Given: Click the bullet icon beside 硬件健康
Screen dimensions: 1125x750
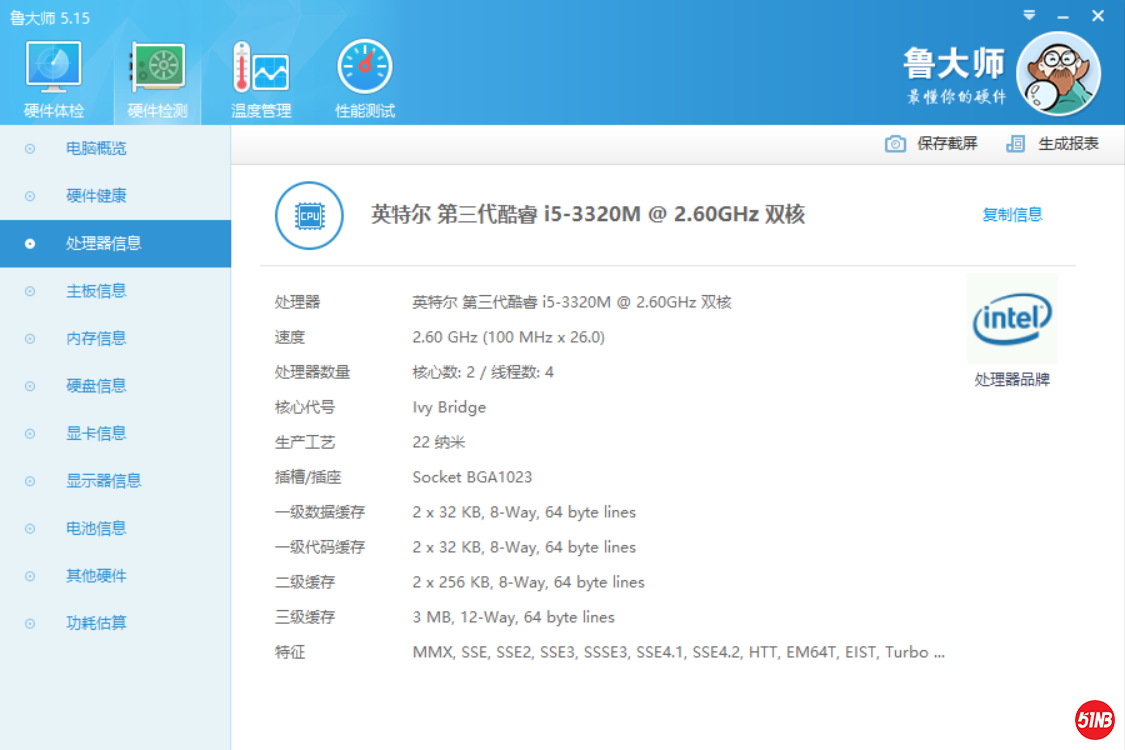Looking at the screenshot, I should point(29,196).
